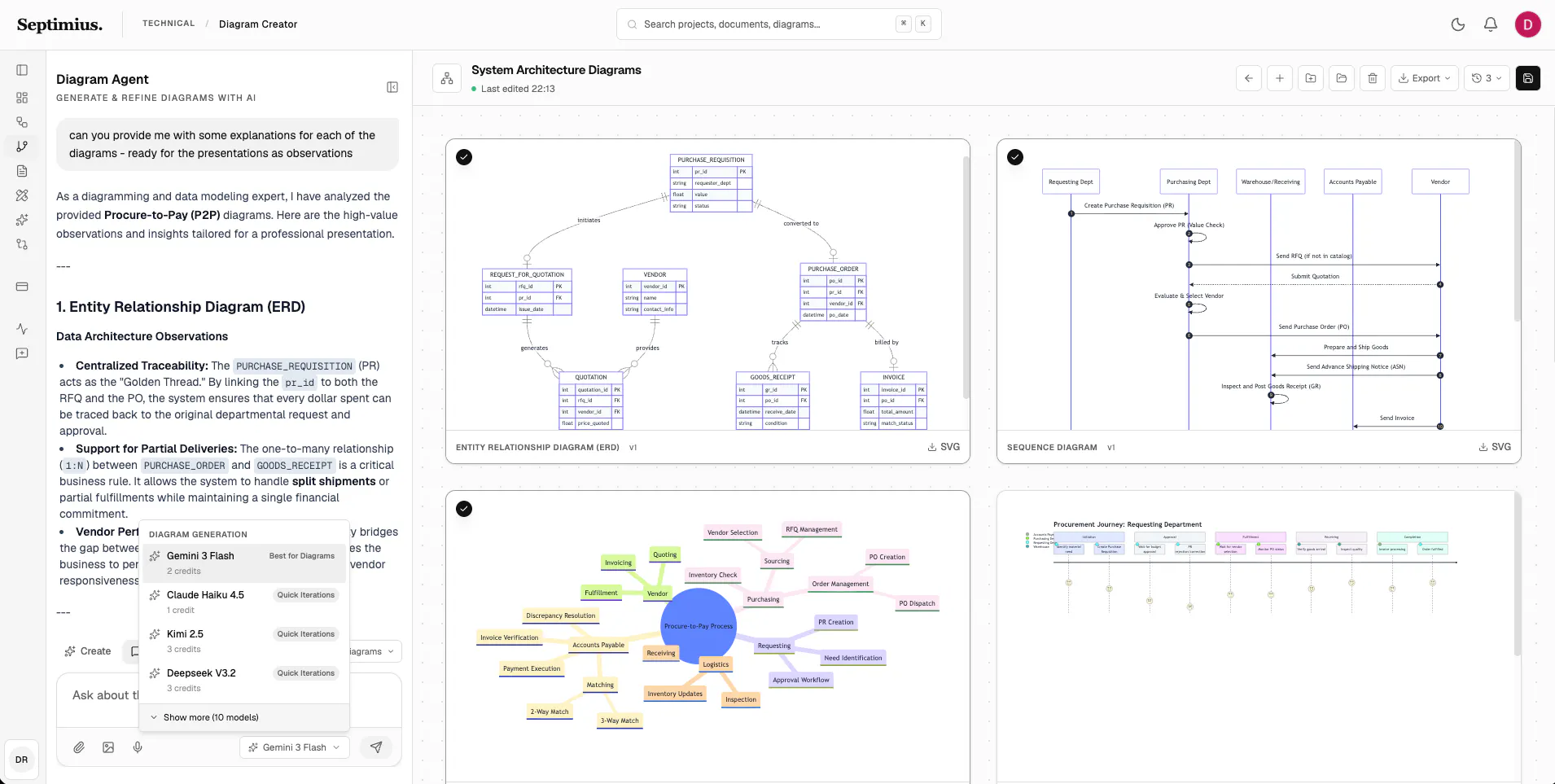The height and width of the screenshot is (784, 1555).
Task: Expand Show more (10 models)
Action: pos(244,717)
